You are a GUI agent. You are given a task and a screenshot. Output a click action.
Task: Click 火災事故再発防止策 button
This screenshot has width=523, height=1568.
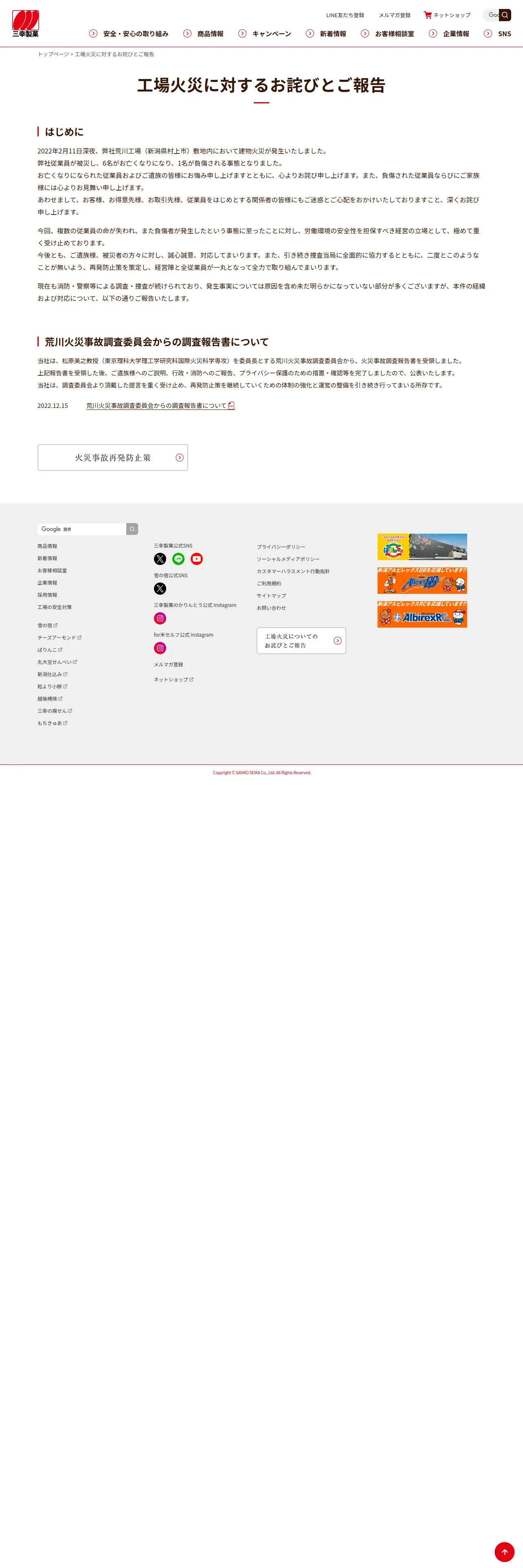[113, 458]
